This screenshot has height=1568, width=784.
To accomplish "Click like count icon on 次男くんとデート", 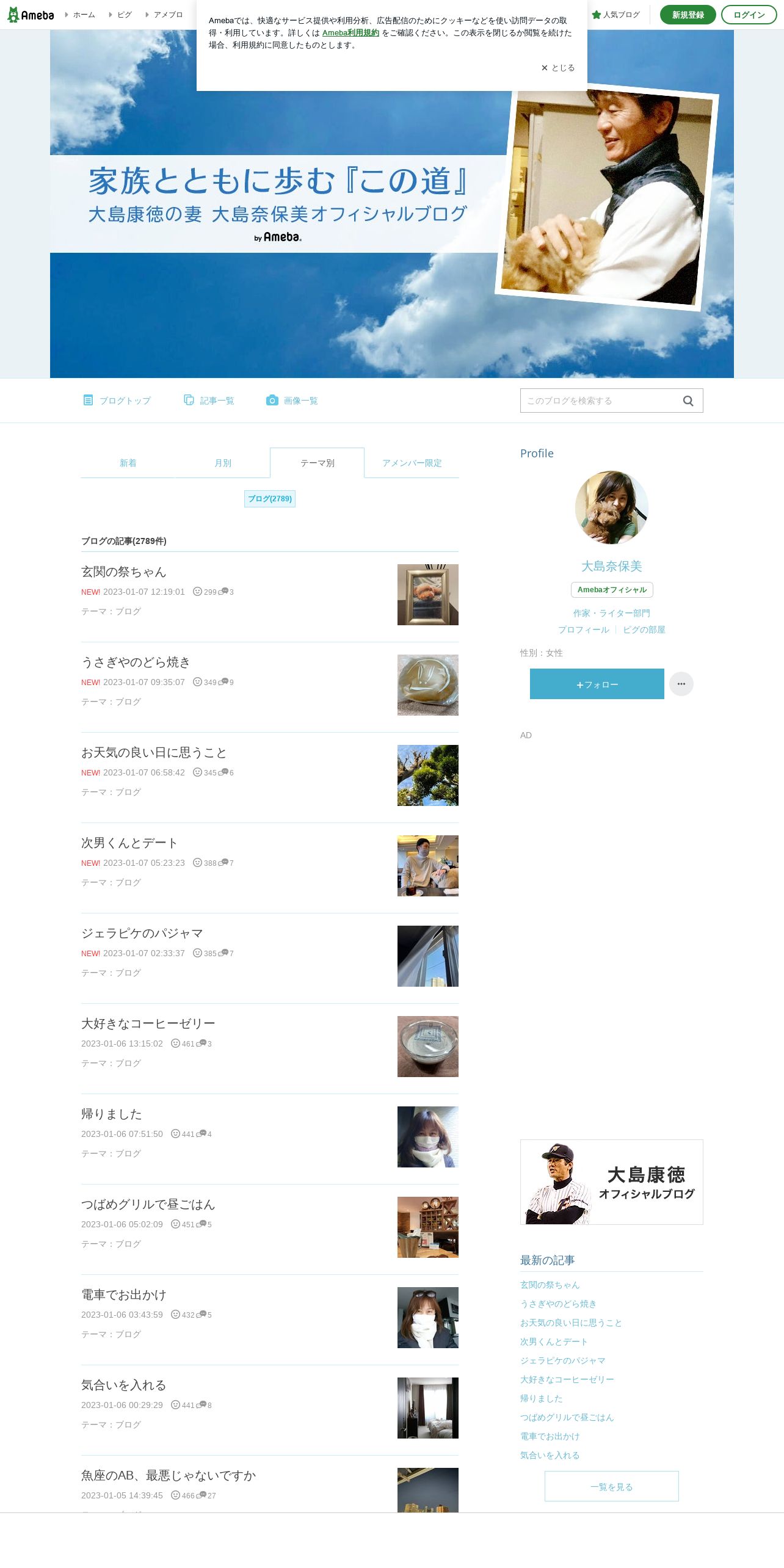I will click(197, 862).
